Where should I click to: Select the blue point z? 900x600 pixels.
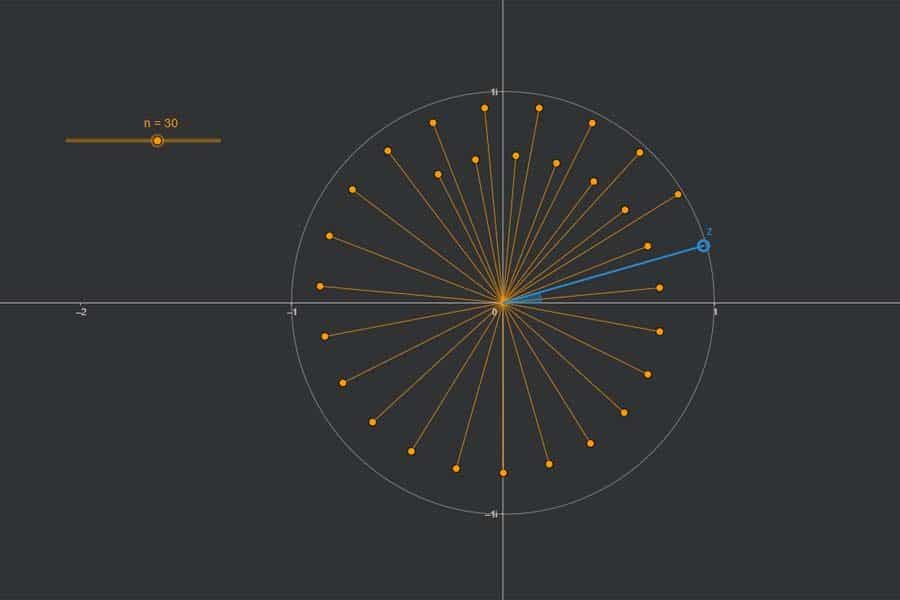click(703, 246)
